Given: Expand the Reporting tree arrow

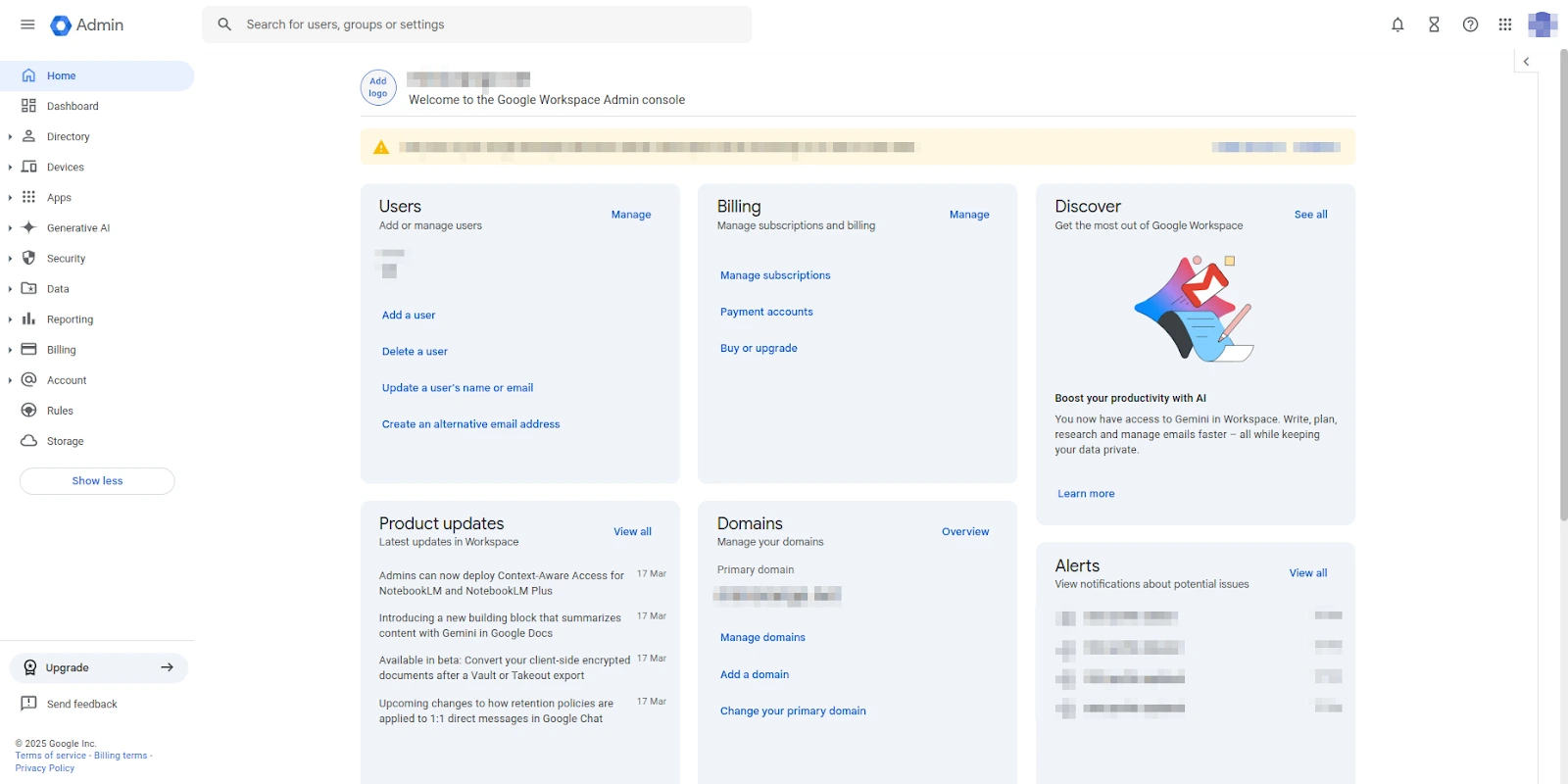Looking at the screenshot, I should 10,319.
